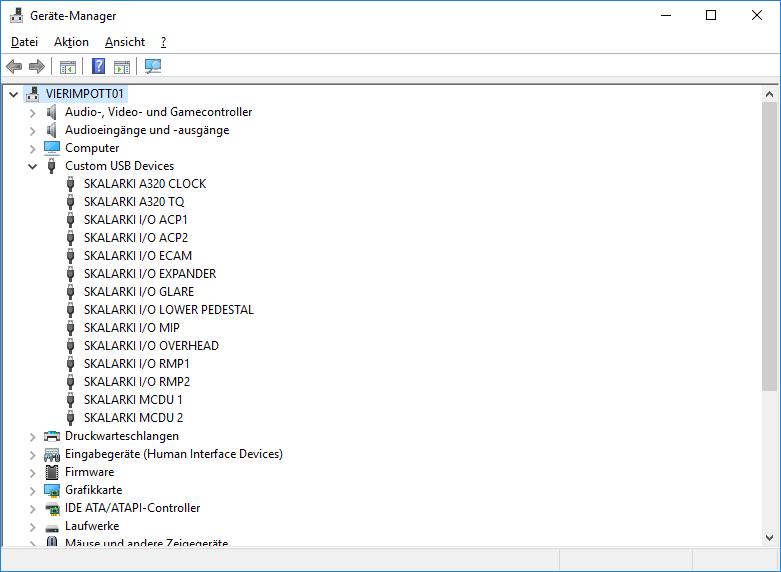The width and height of the screenshot is (781, 572).
Task: Click the scan for hardware changes icon
Action: click(153, 66)
